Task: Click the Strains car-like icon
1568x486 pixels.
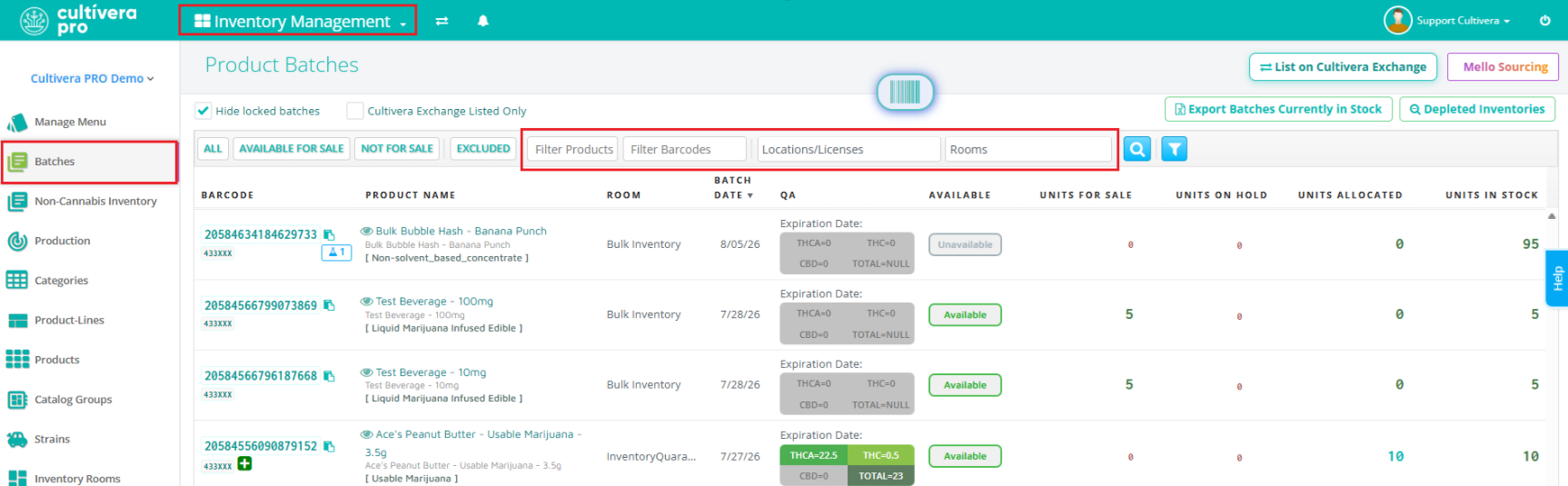Action: tap(17, 440)
